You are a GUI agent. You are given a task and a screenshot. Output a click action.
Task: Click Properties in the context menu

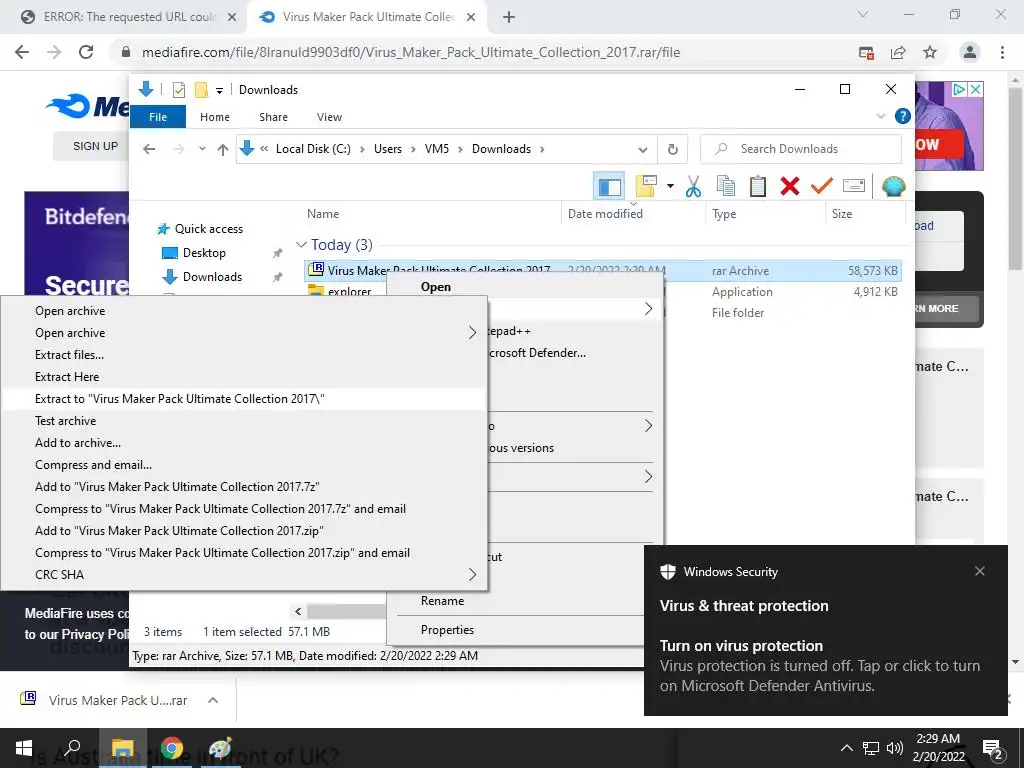(x=447, y=630)
